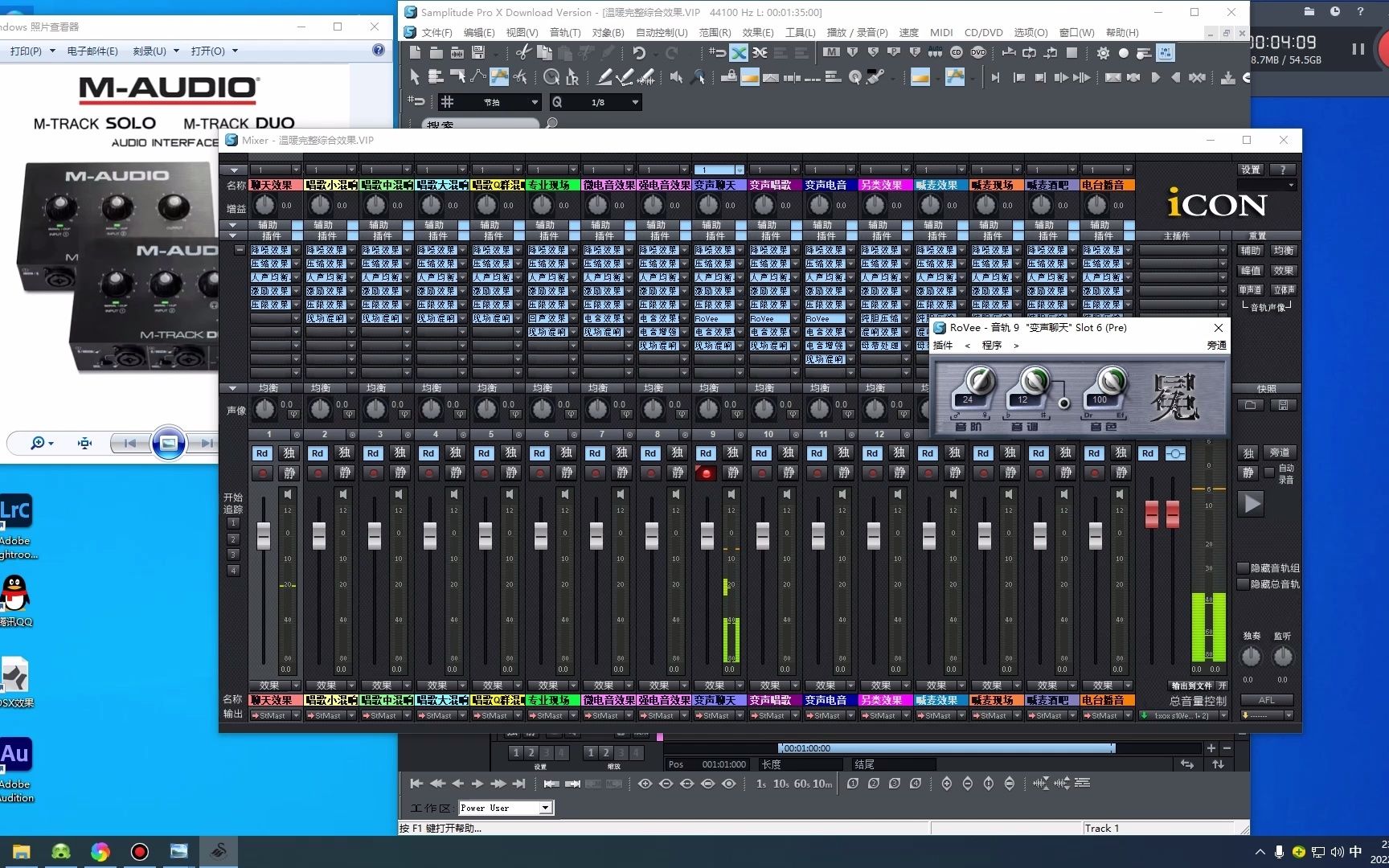
Task: Click the zoom magnifier in photo viewer
Action: coord(40,443)
